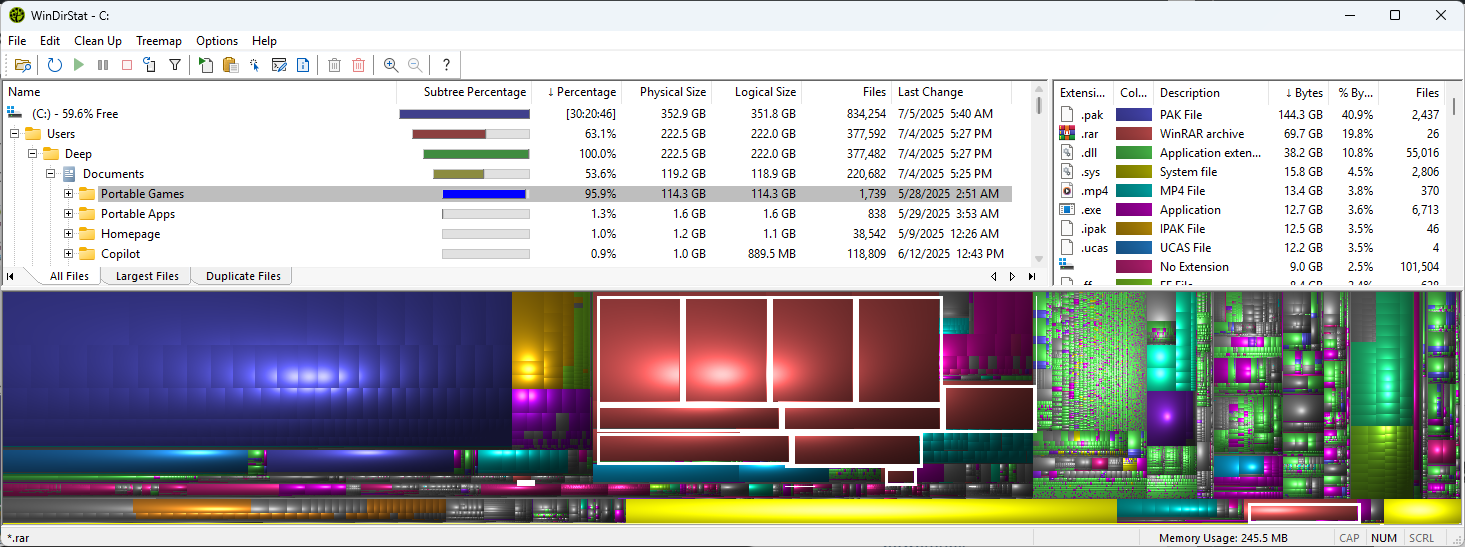Click the gray Delete to Recycle Bin icon

[334, 65]
